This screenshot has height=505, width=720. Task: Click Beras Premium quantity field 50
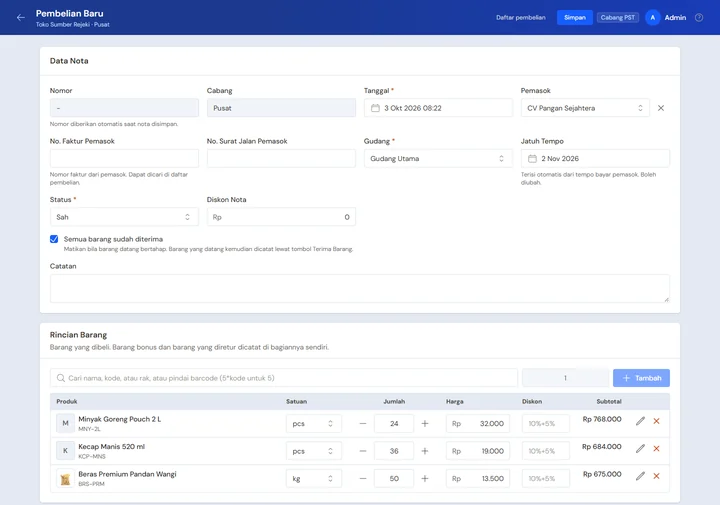click(394, 478)
